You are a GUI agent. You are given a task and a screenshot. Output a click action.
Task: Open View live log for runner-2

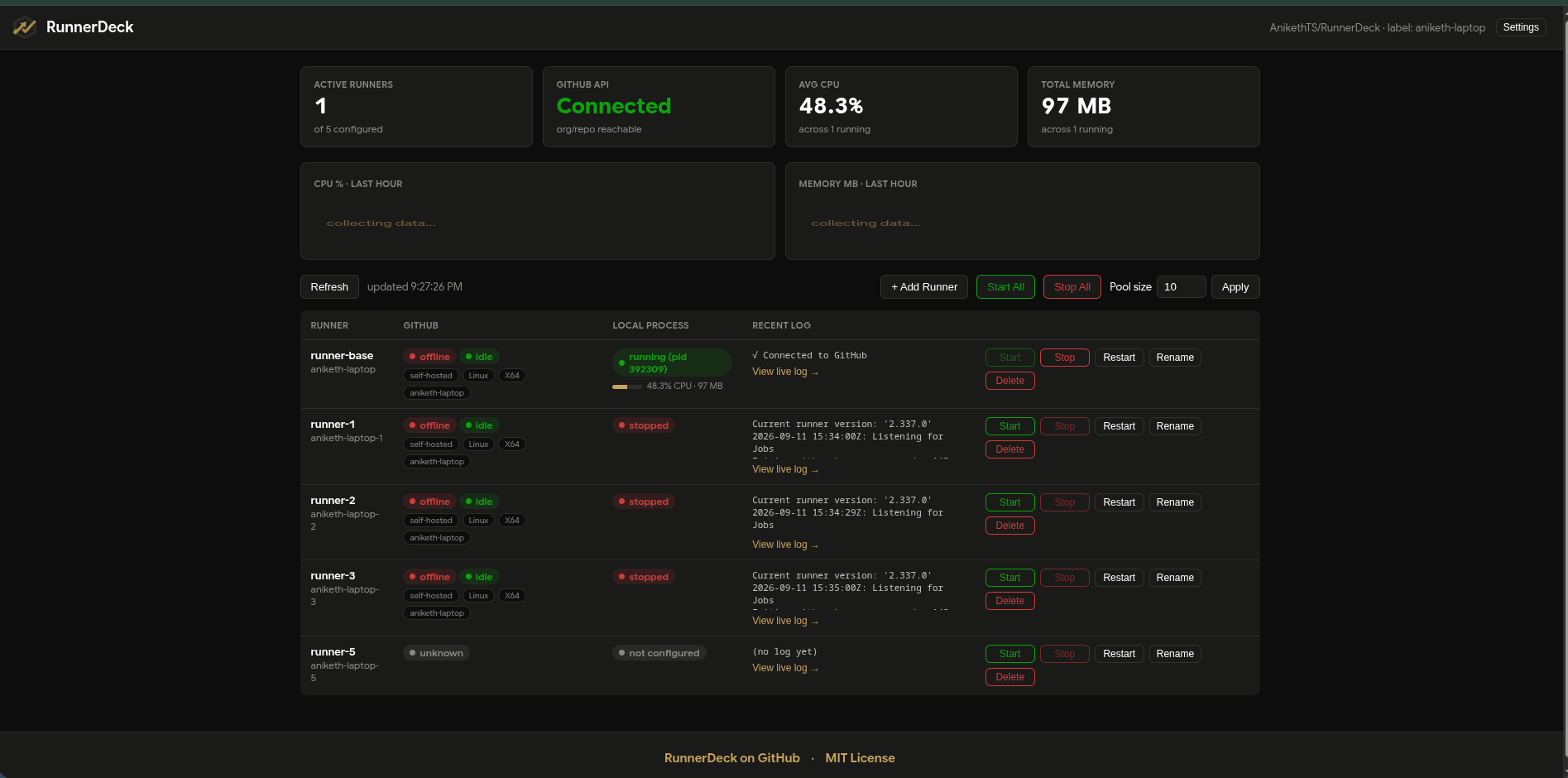click(x=785, y=545)
